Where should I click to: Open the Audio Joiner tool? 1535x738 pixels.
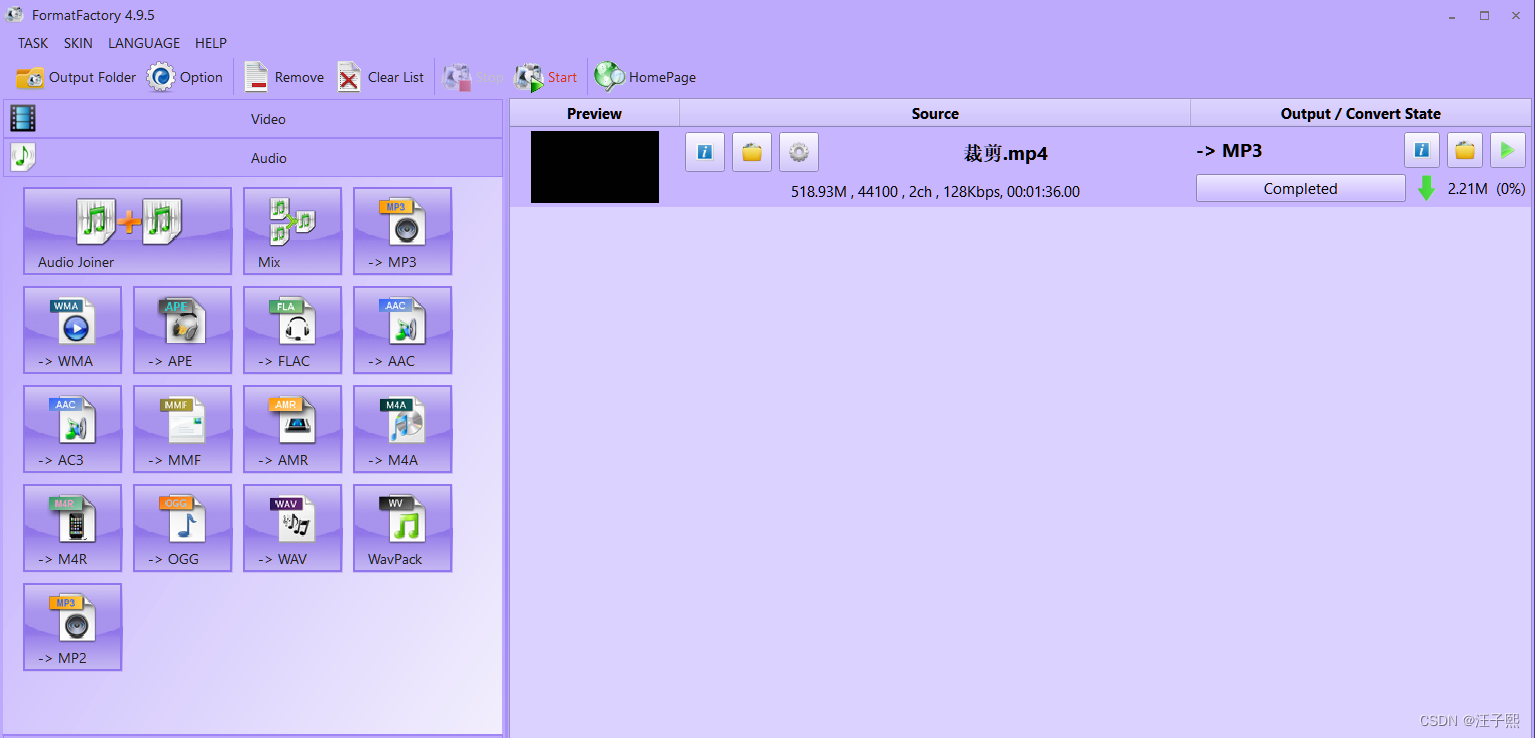pos(127,231)
